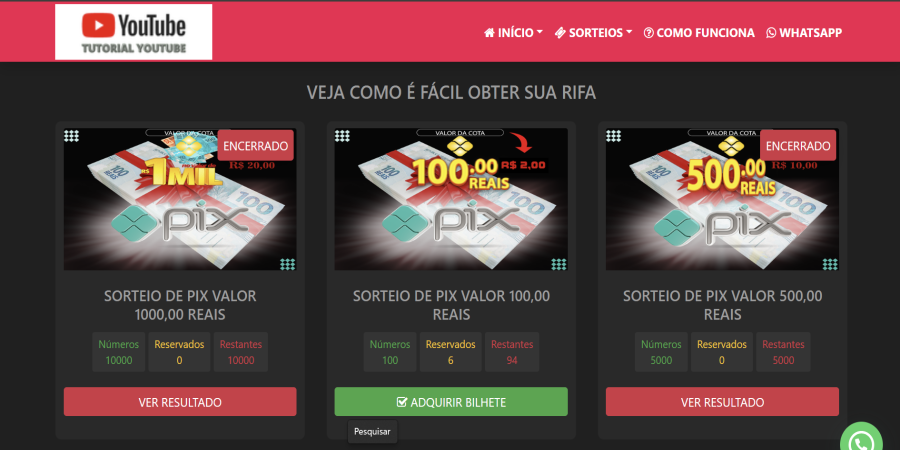Click VER RESULTADO for 1000,00 reais raffle
This screenshot has height=450, width=900.
pos(180,402)
